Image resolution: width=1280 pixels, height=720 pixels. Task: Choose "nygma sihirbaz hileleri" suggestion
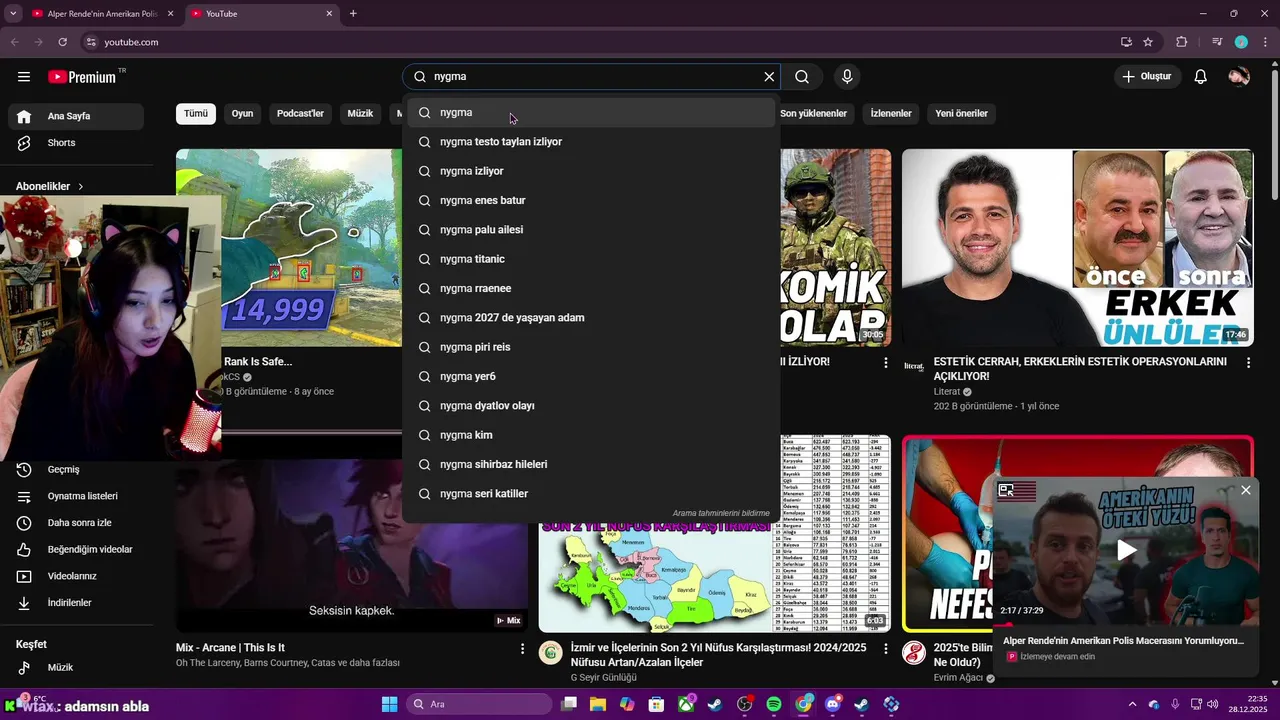(590, 464)
